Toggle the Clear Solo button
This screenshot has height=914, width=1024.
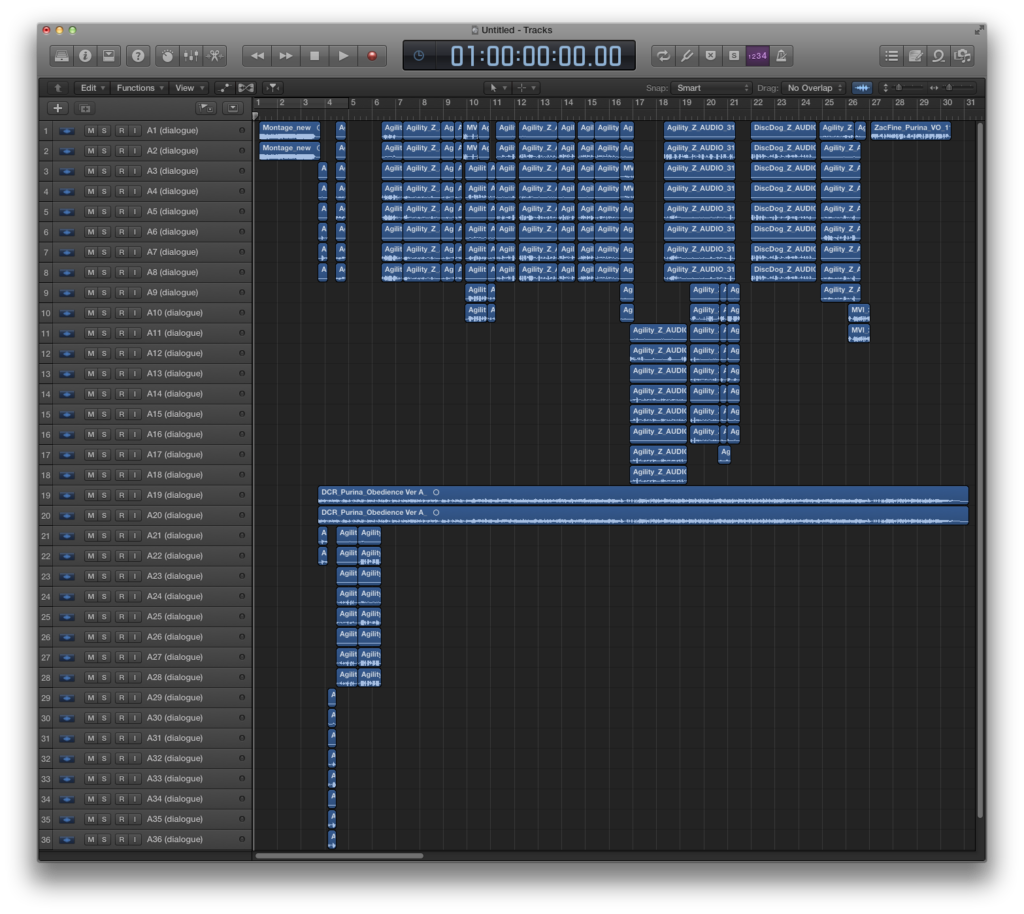(x=733, y=56)
